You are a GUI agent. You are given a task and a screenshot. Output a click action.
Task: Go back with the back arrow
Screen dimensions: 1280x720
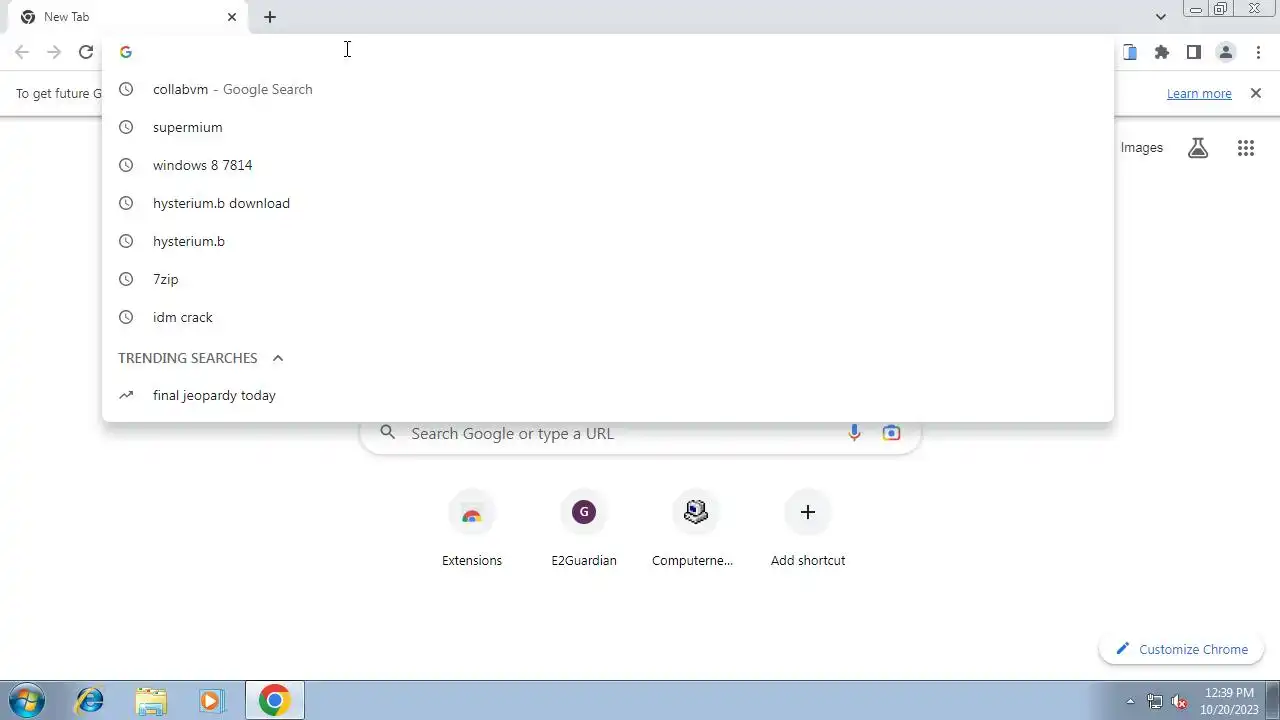pyautogui.click(x=22, y=52)
